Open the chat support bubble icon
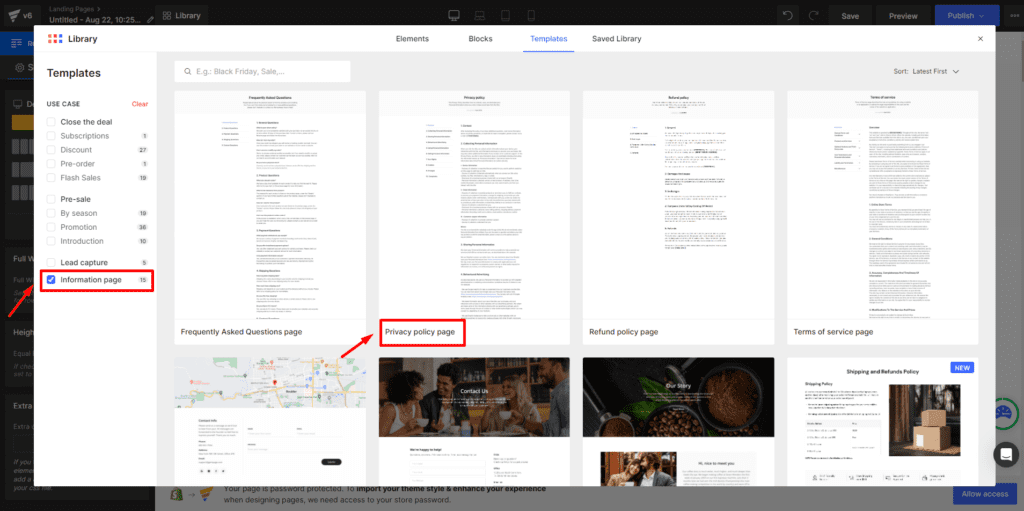This screenshot has height=511, width=1024. tap(1006, 455)
